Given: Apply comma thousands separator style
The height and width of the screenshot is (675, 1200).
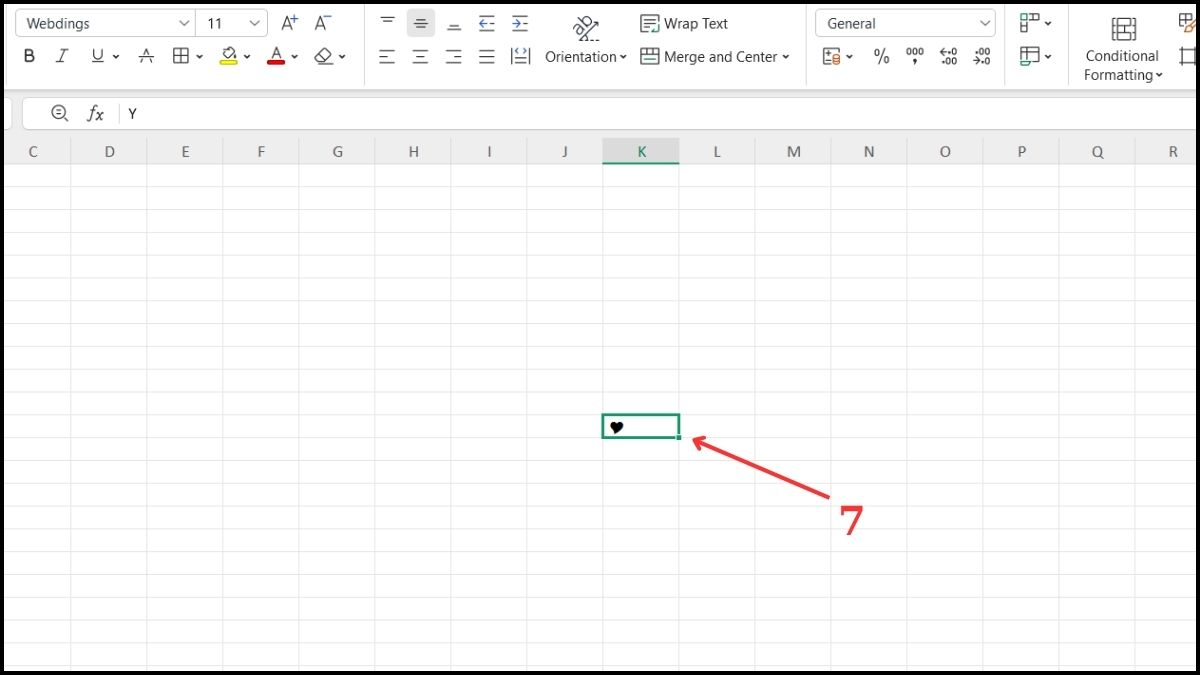Looking at the screenshot, I should 913,57.
